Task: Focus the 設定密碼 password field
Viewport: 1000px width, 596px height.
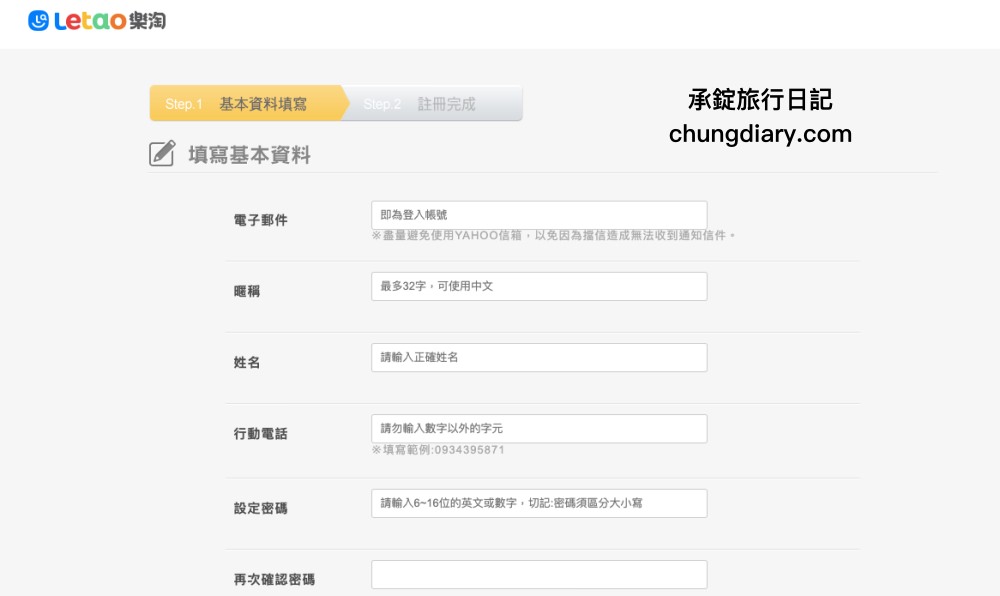Action: tap(539, 503)
